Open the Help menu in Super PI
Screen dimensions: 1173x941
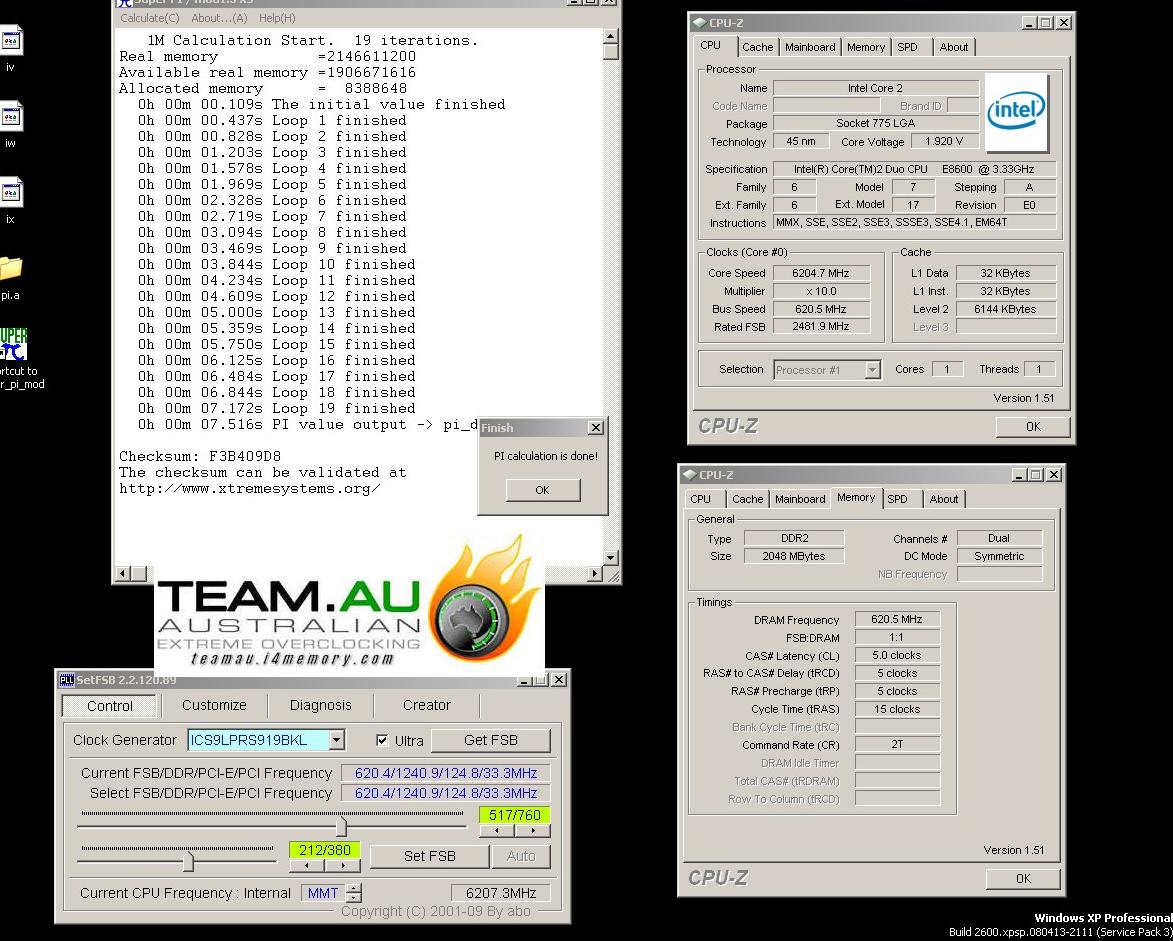pyautogui.click(x=277, y=18)
